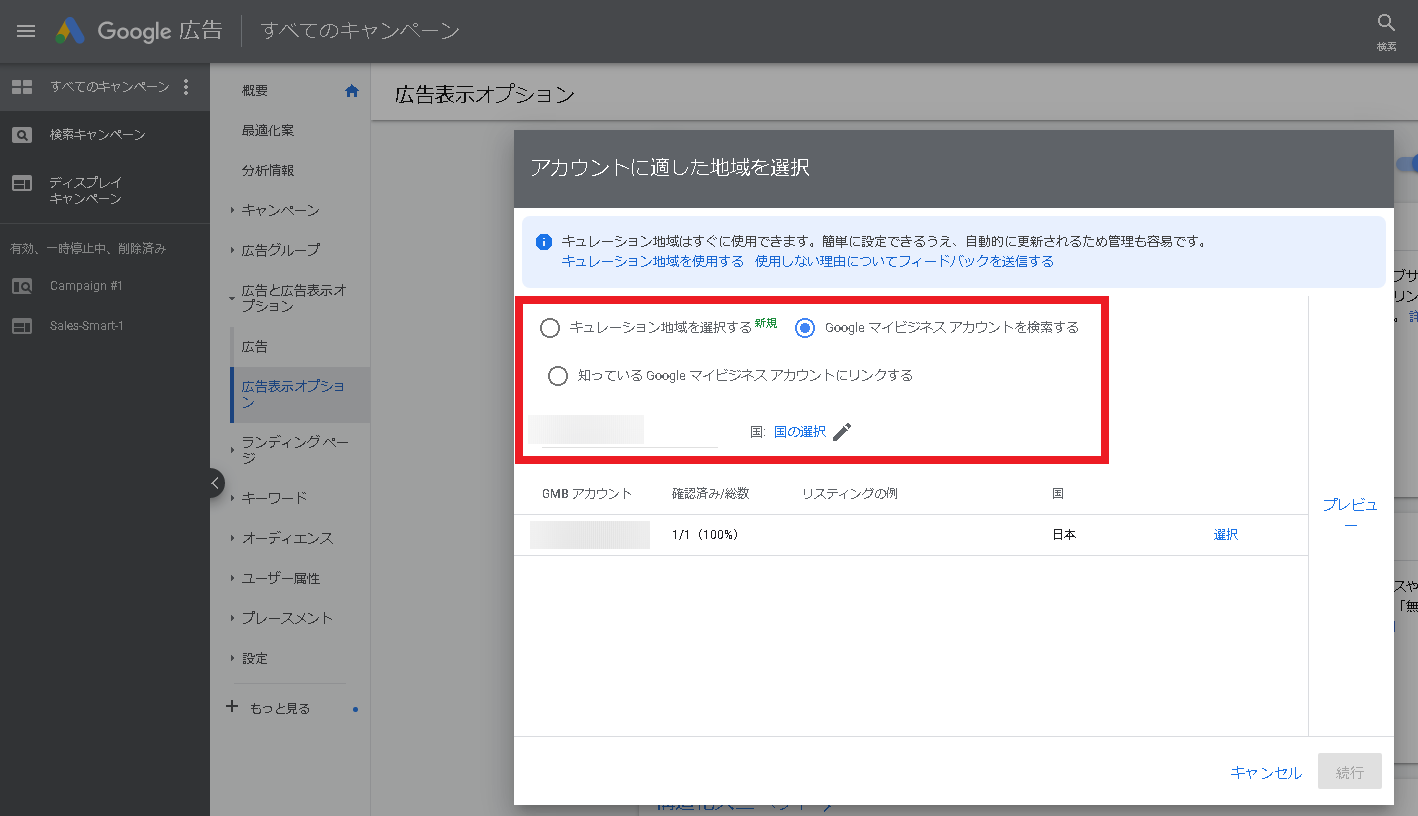1418x816 pixels.
Task: Click the Sales-Smart-1 icon
Action: coord(22,326)
